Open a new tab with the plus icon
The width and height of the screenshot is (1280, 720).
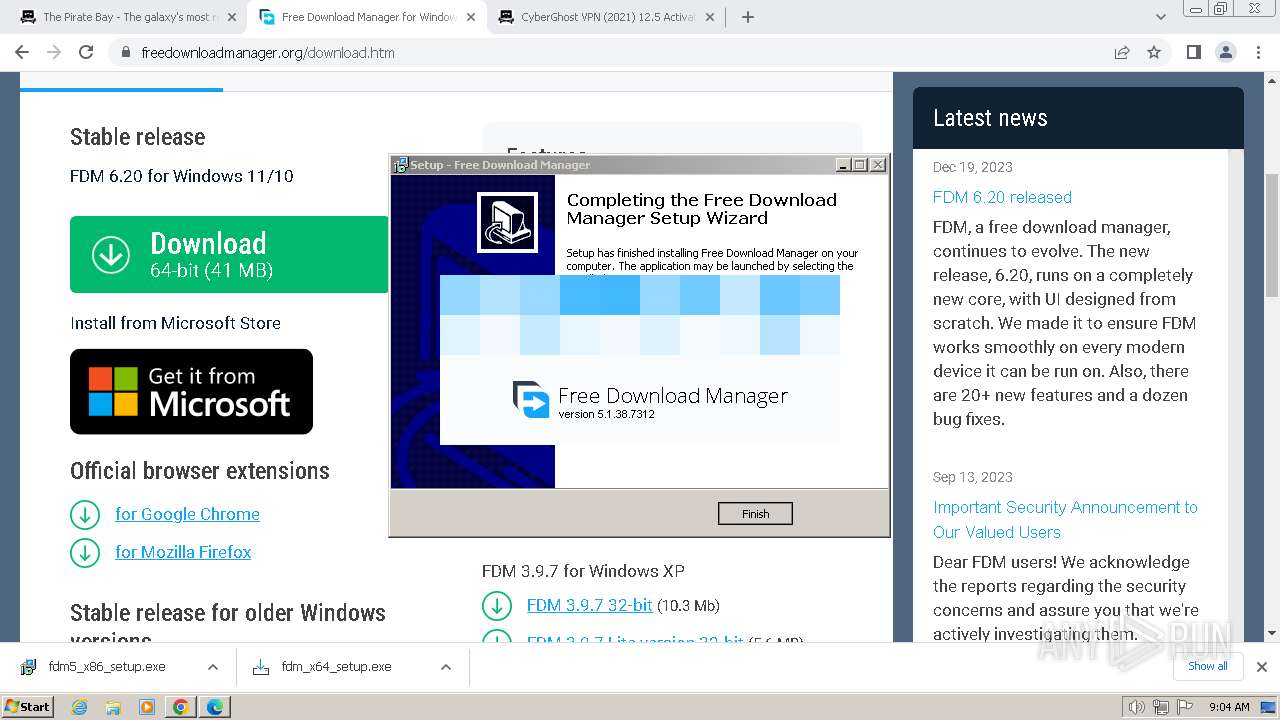point(748,17)
